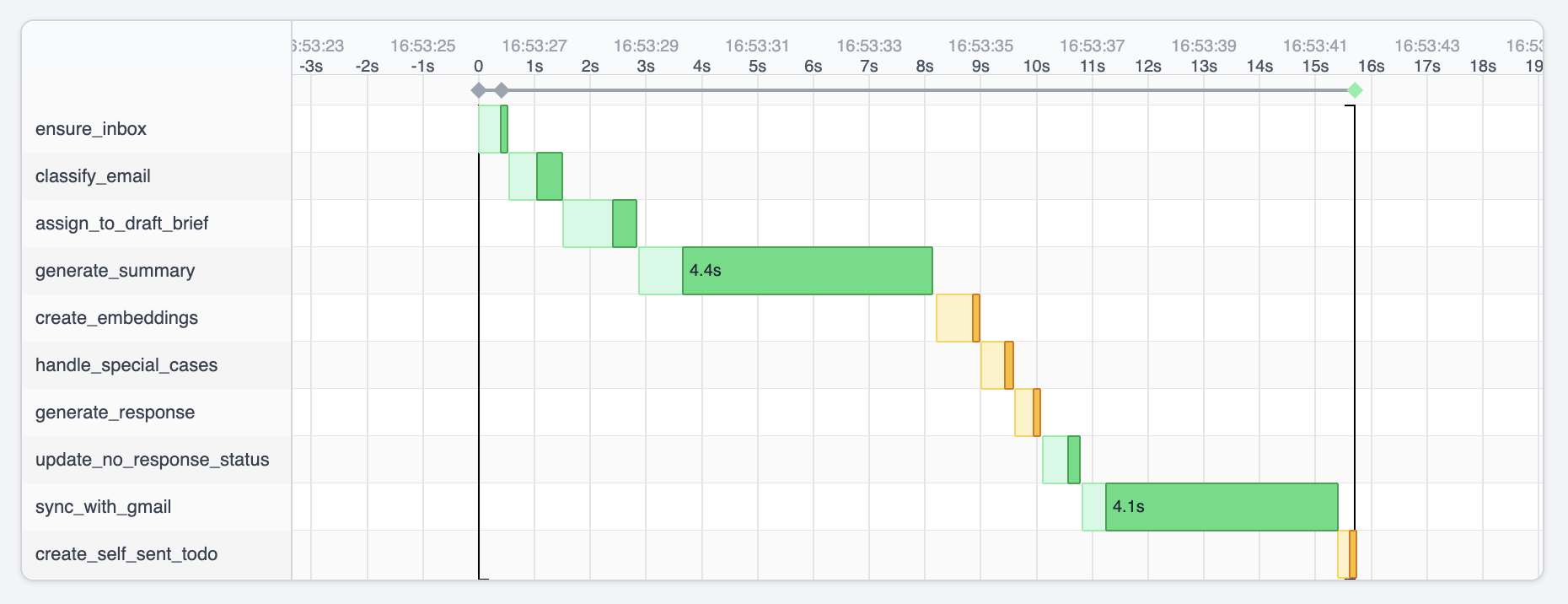
Task: Click the light green sync_with_gmail queued segment
Action: pos(1094,507)
